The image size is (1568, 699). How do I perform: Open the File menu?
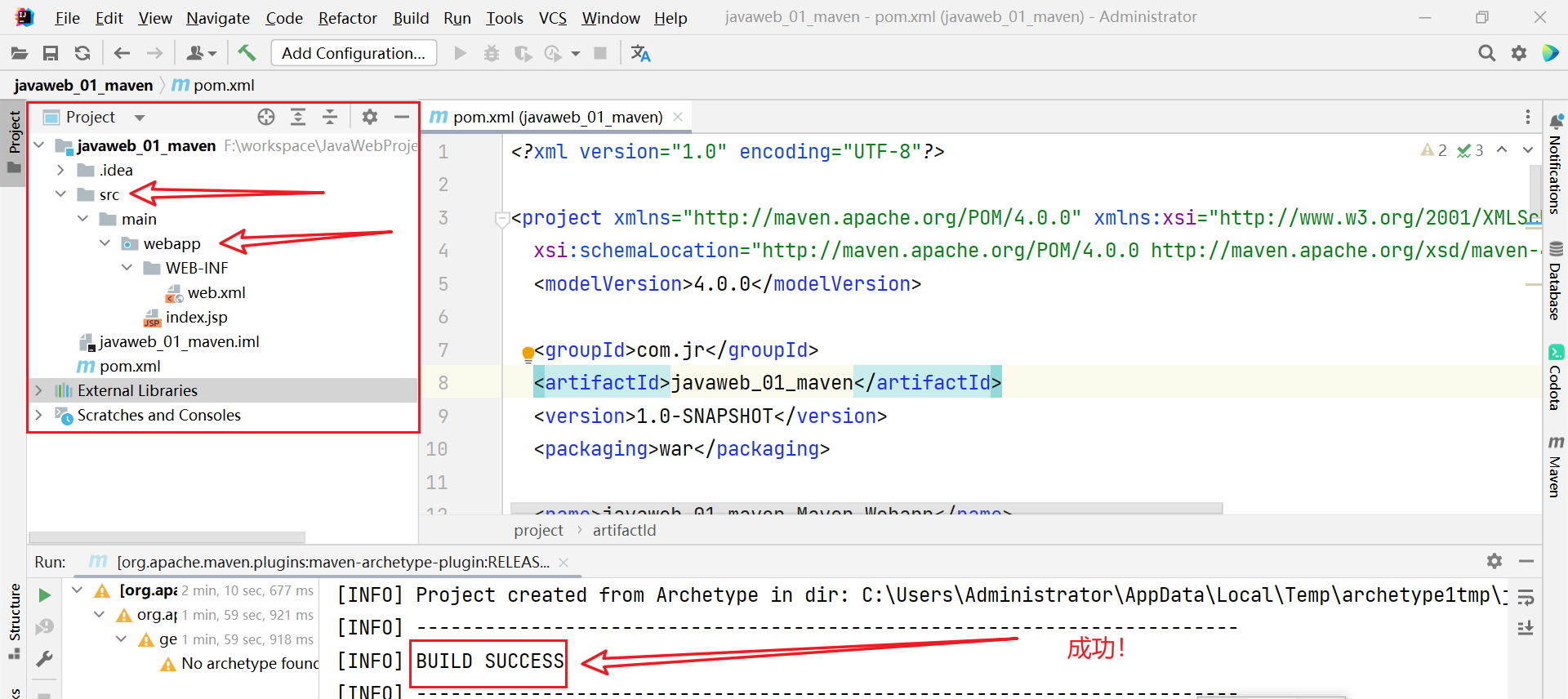pyautogui.click(x=67, y=18)
